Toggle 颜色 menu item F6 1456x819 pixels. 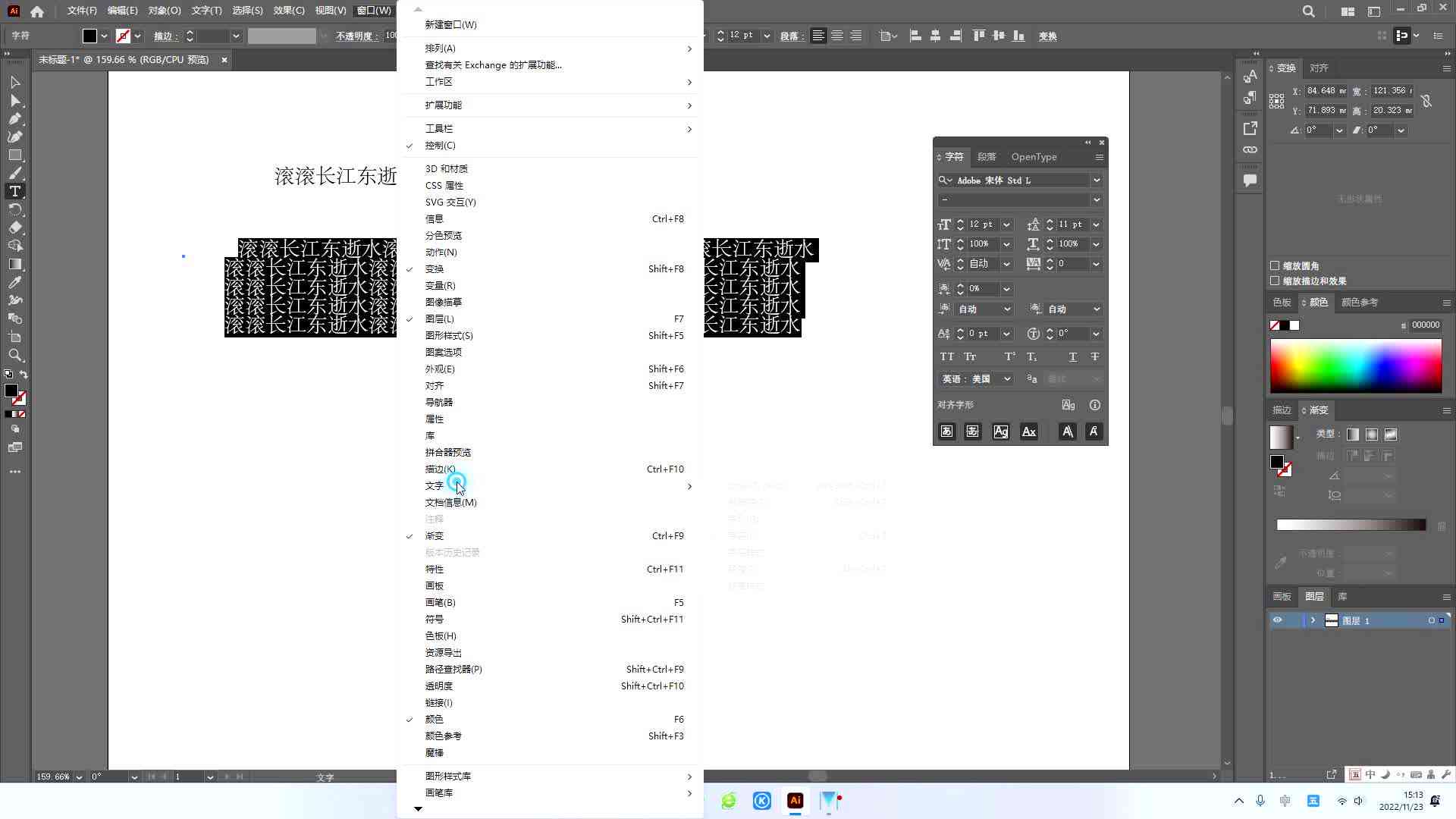click(x=551, y=720)
